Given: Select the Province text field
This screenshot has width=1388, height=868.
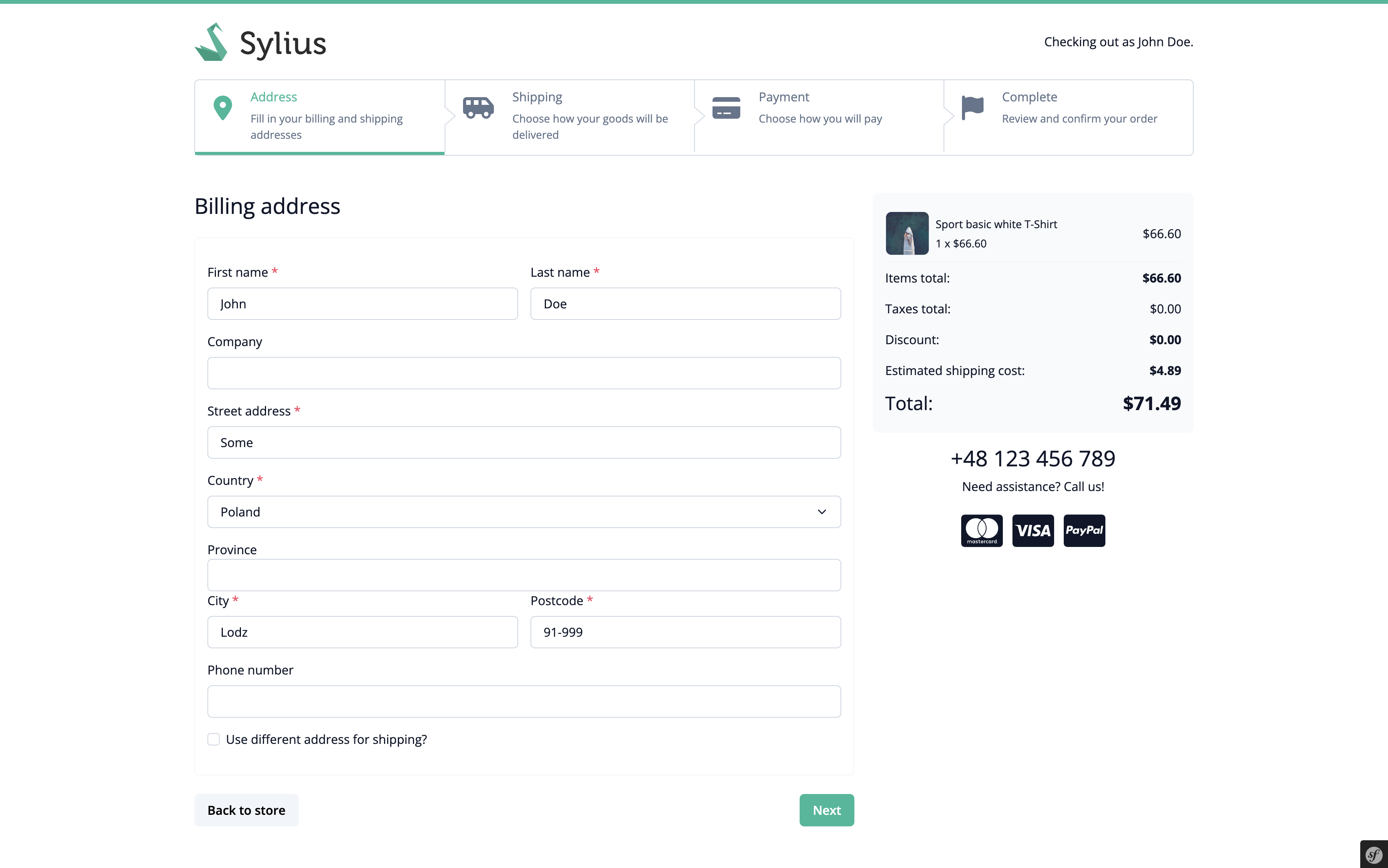Looking at the screenshot, I should pyautogui.click(x=524, y=575).
